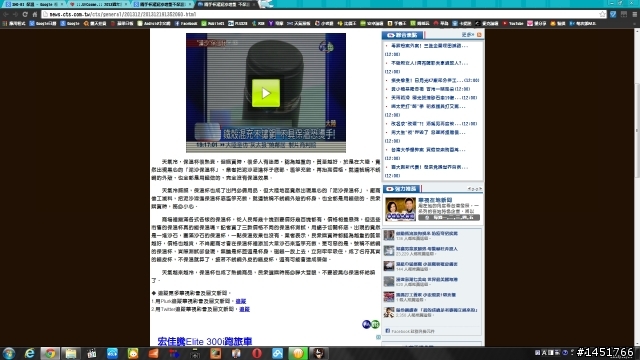The height and width of the screenshot is (360, 640).
Task: Open the Chrome menu icon at toolbar end
Action: pos(634,14)
